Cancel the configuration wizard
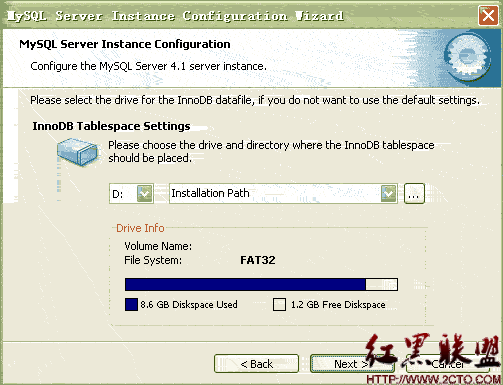 448,364
